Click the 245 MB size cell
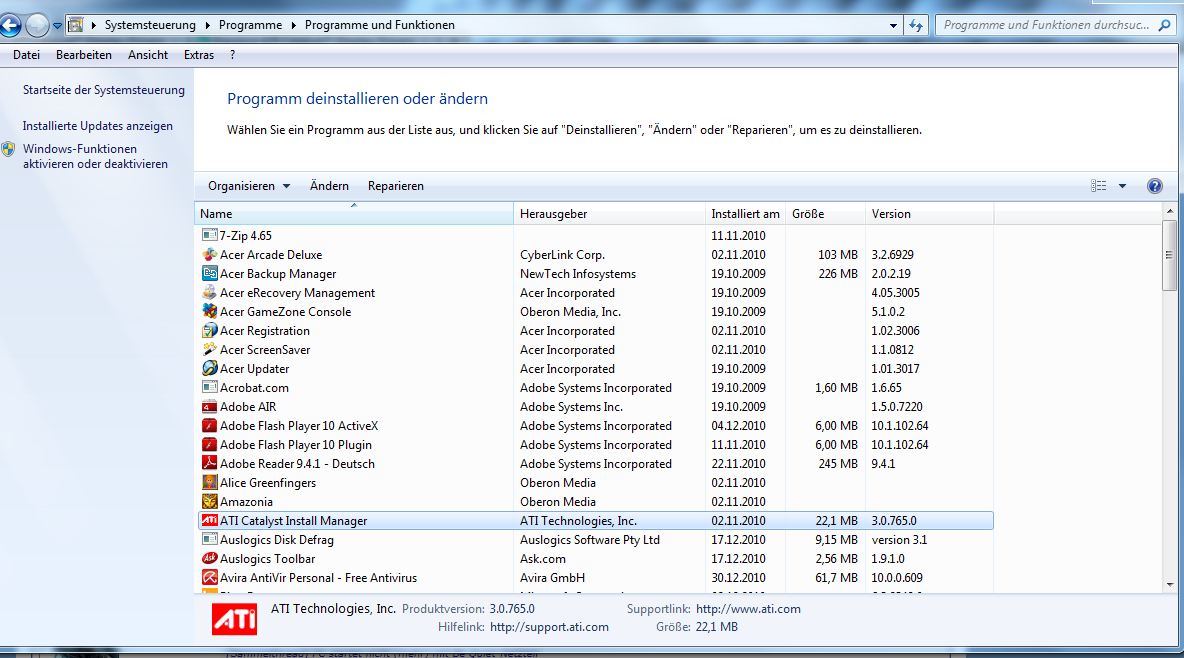Image resolution: width=1184 pixels, height=658 pixels. click(838, 464)
